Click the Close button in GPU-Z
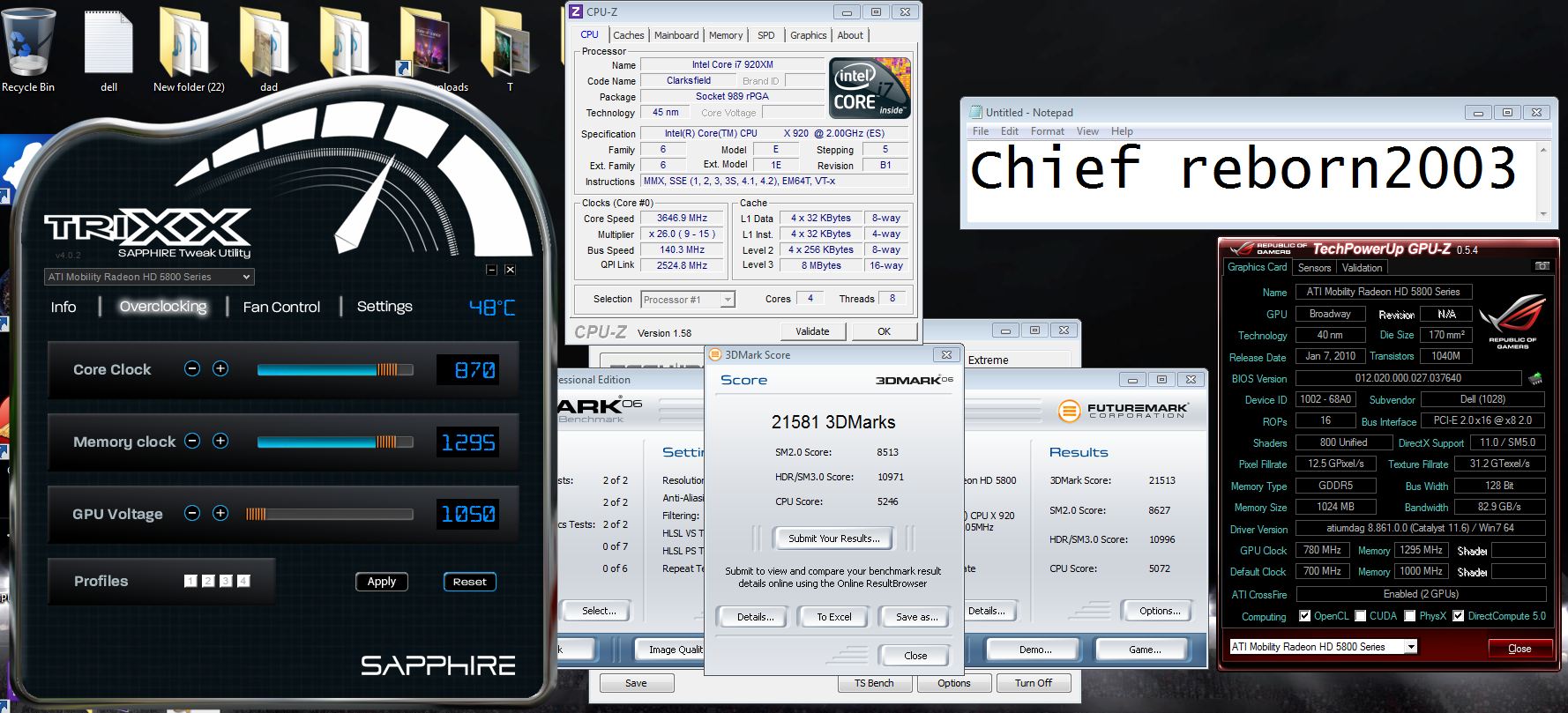 coord(1519,649)
